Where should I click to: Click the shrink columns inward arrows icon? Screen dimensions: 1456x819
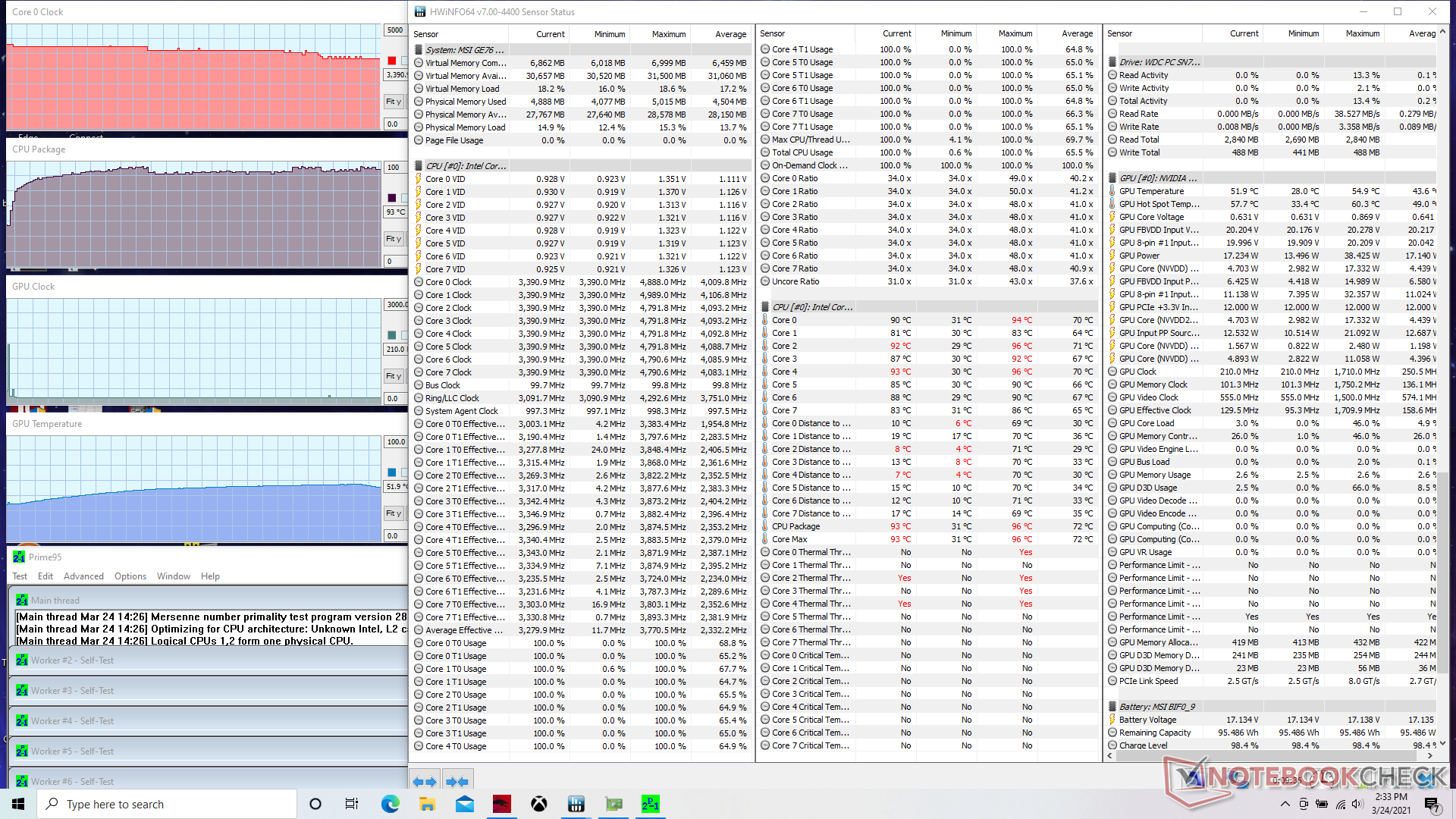pyautogui.click(x=457, y=781)
